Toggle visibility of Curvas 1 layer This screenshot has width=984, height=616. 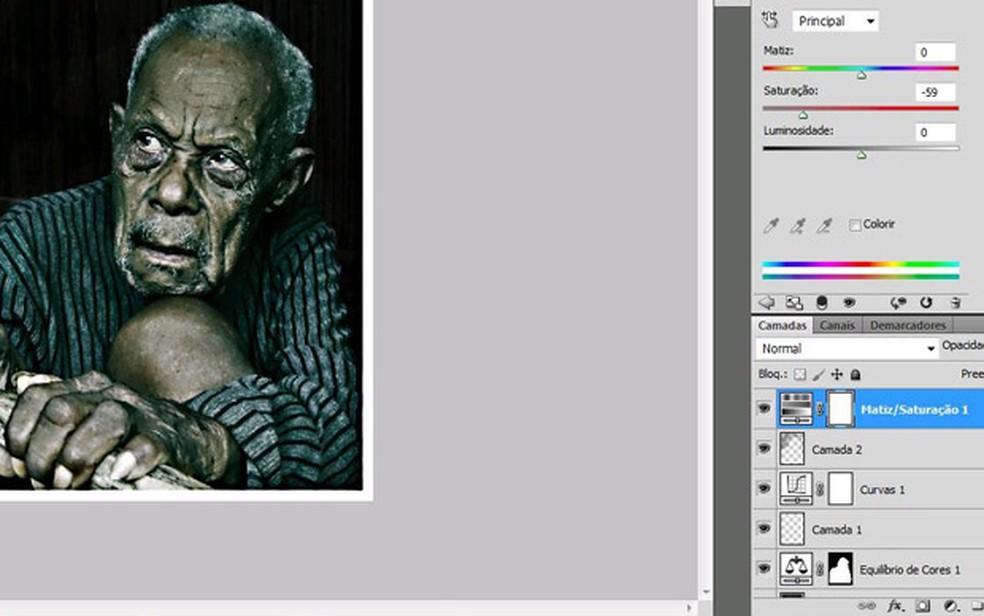(x=765, y=489)
